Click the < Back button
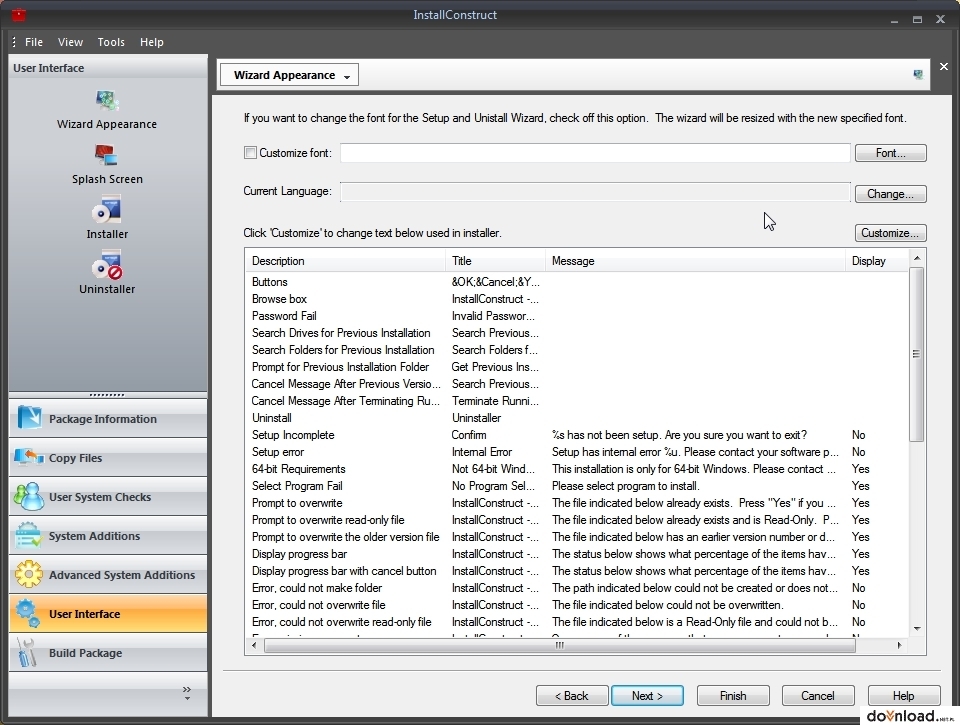The image size is (960, 725). (x=572, y=696)
